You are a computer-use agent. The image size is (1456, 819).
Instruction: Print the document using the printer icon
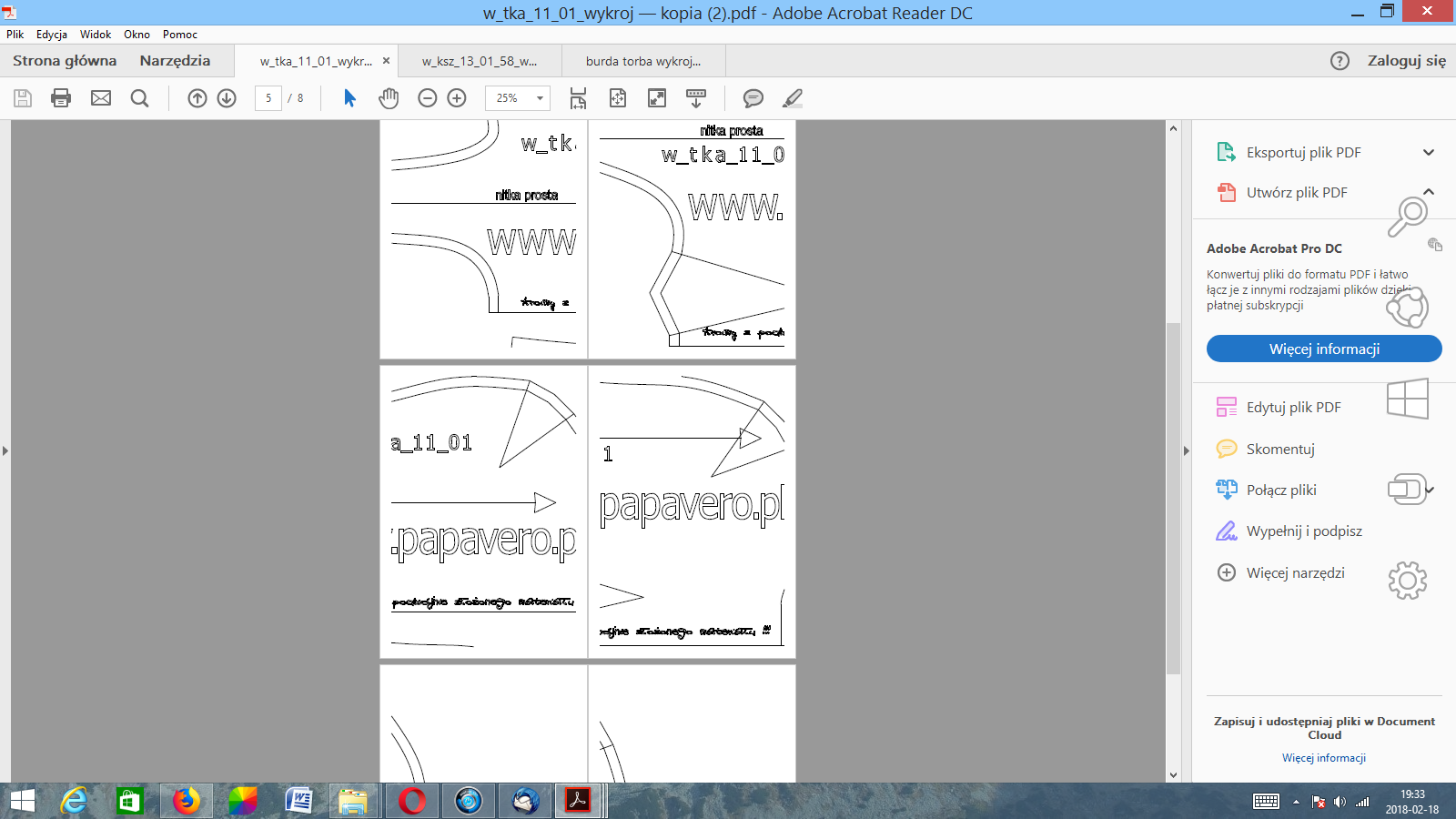tap(61, 98)
